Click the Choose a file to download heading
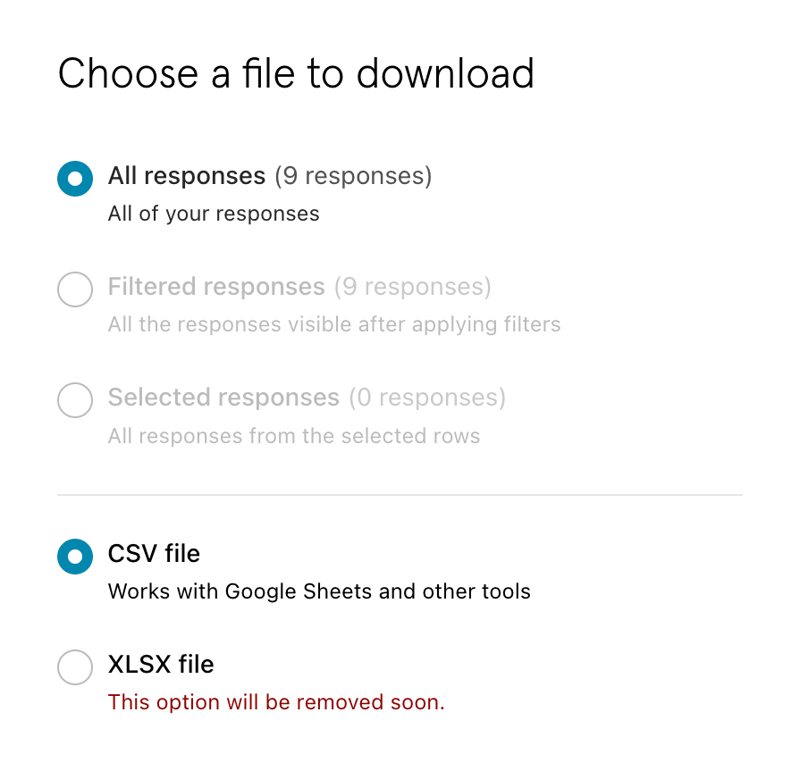This screenshot has width=800, height=771. tap(297, 73)
